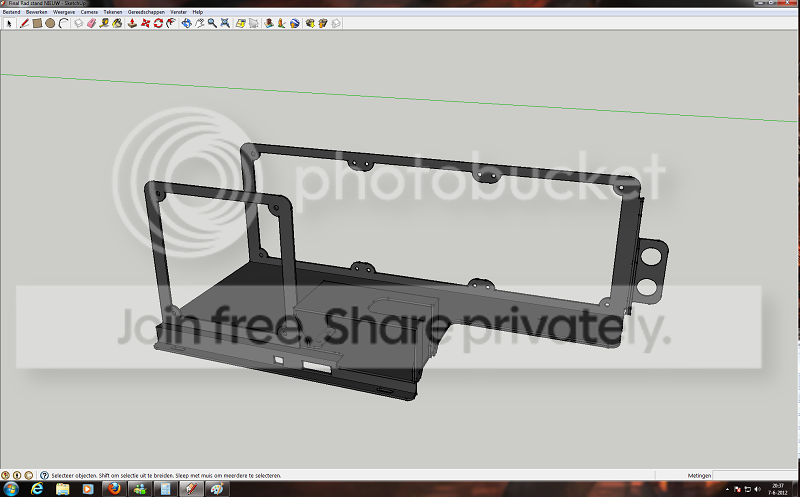Click the last greyed toolbar icon

336,23
